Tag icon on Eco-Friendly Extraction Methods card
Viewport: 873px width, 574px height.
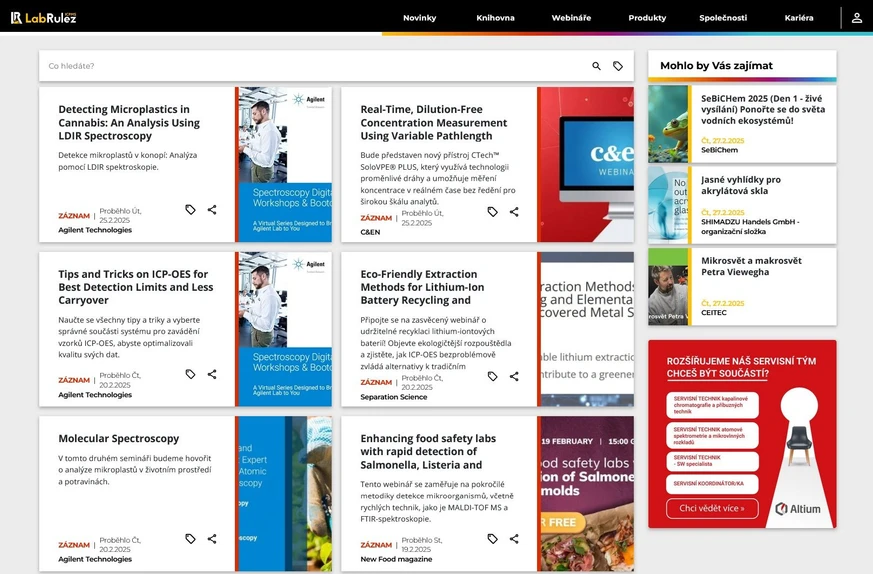pyautogui.click(x=493, y=377)
